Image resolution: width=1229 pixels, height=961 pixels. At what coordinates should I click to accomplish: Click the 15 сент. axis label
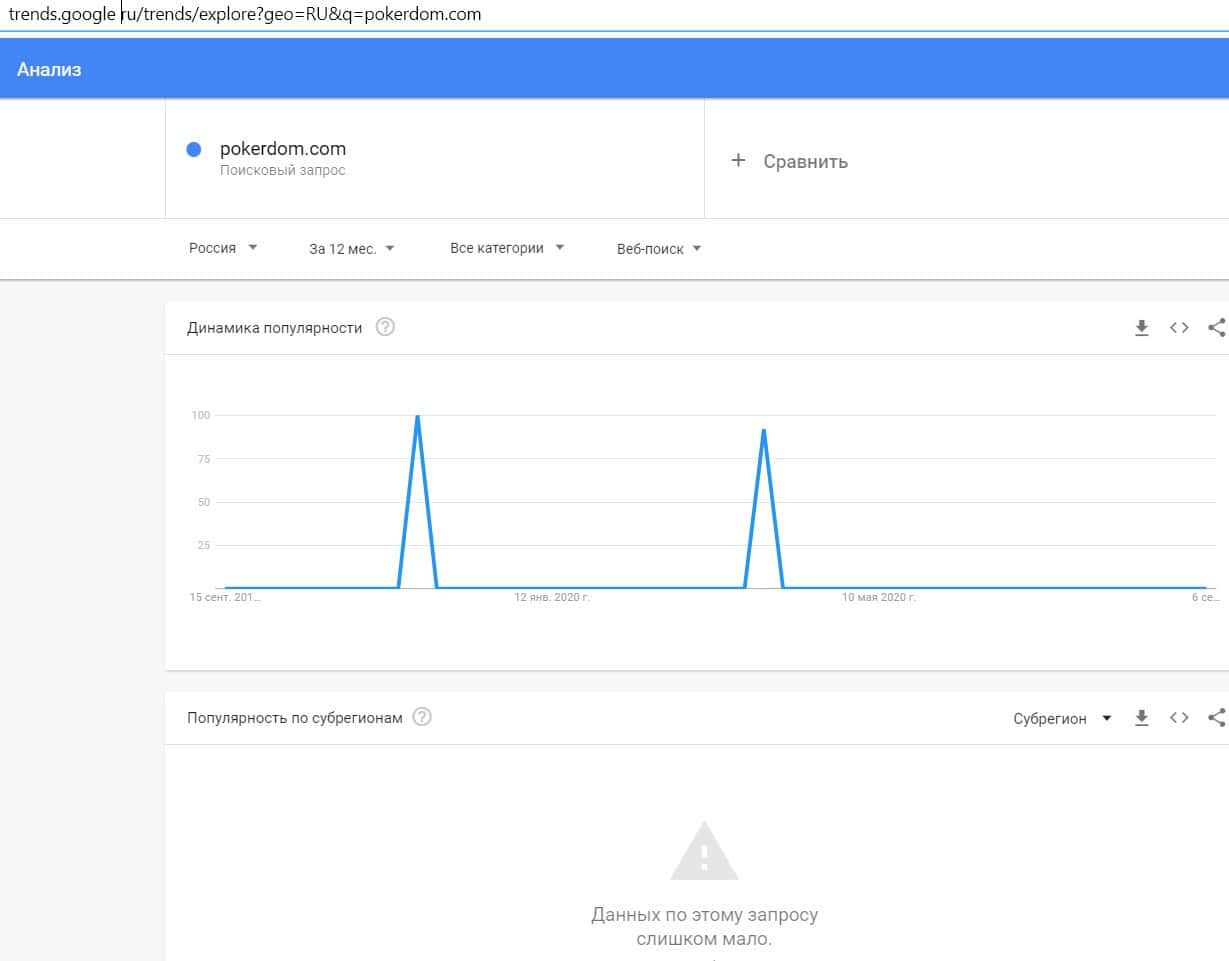point(225,597)
